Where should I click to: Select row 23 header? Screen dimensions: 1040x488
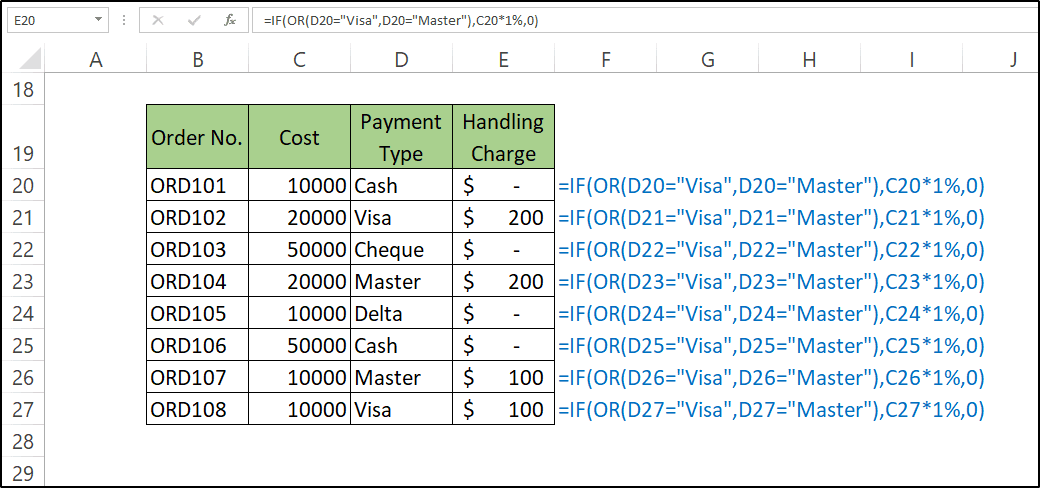click(23, 281)
